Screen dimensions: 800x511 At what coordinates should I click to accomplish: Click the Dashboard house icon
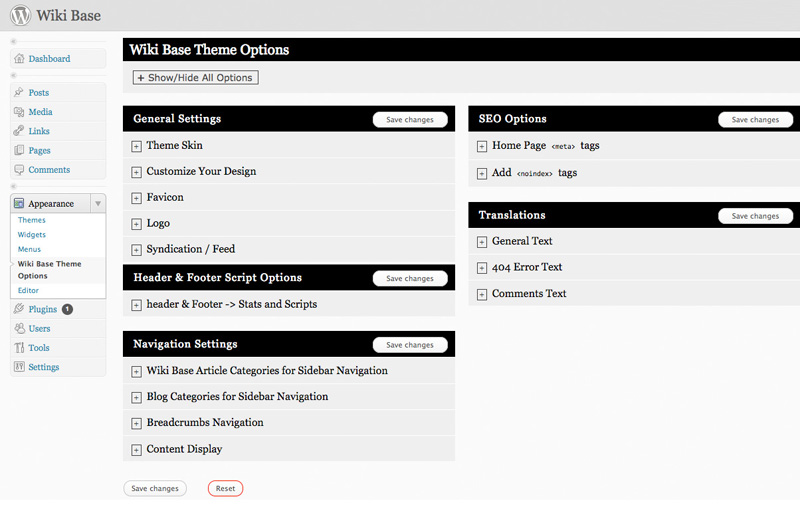pyautogui.click(x=19, y=58)
